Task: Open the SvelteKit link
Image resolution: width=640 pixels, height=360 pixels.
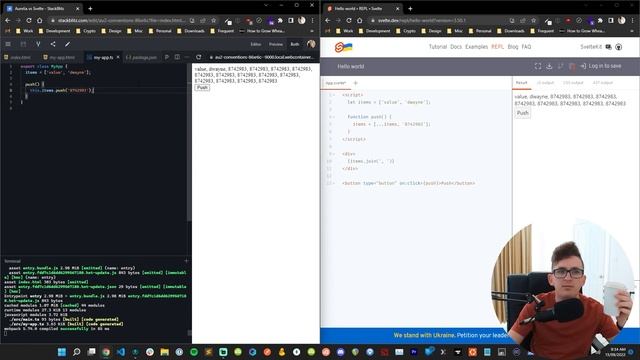Action: tap(591, 47)
